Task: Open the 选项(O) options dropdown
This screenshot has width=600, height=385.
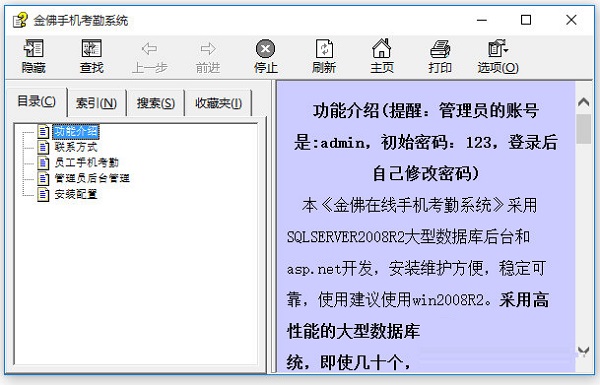Action: tap(498, 56)
